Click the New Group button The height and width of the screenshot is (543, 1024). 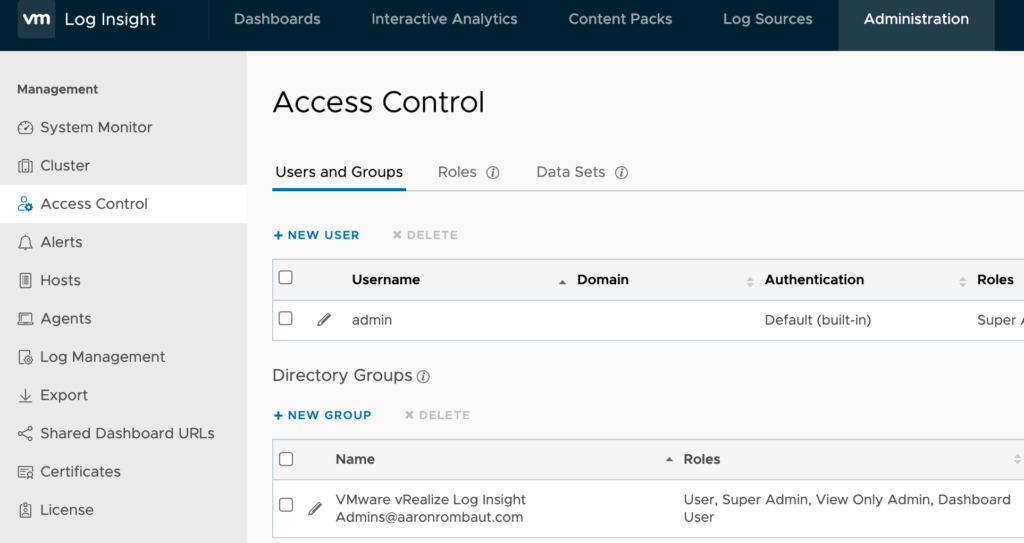(x=322, y=415)
